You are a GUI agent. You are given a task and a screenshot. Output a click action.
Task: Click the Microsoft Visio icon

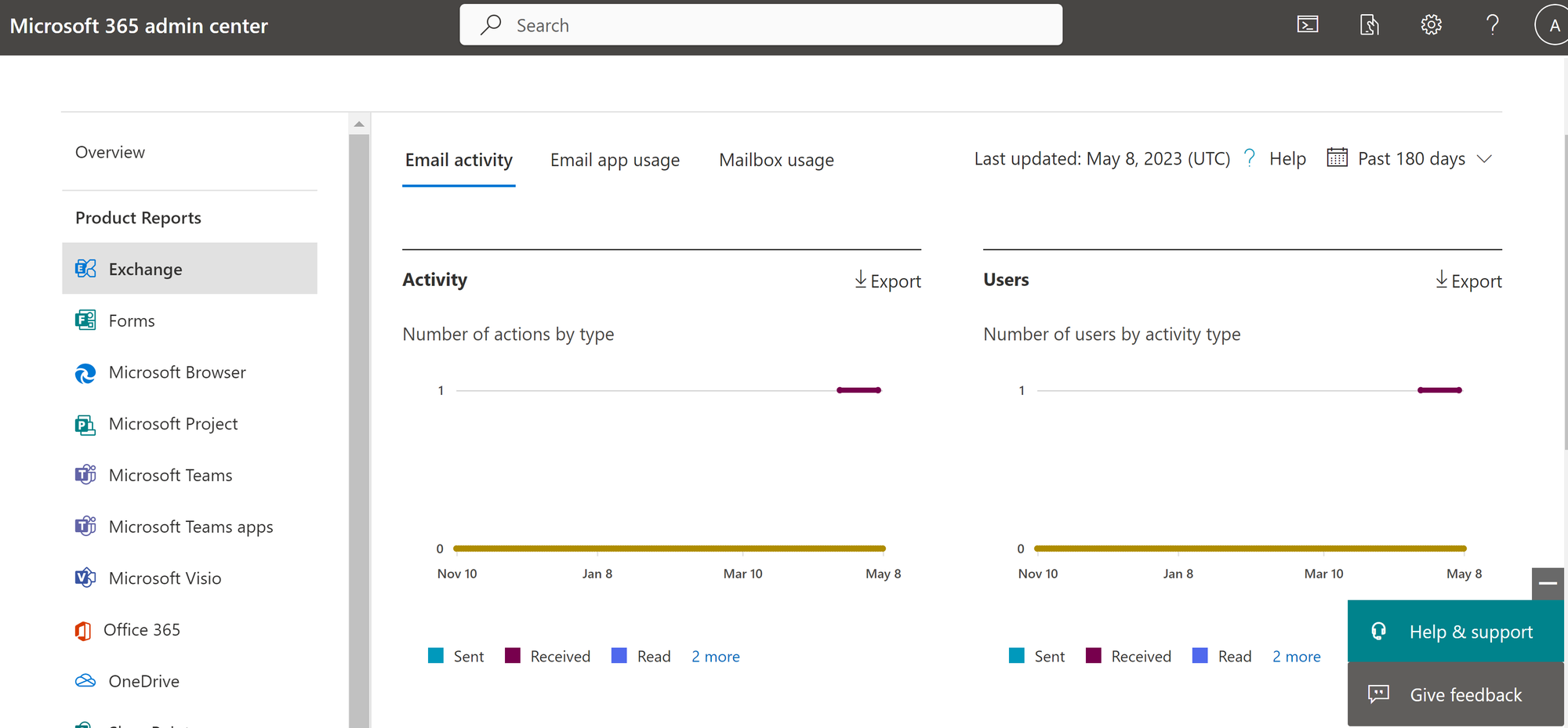pyautogui.click(x=85, y=578)
